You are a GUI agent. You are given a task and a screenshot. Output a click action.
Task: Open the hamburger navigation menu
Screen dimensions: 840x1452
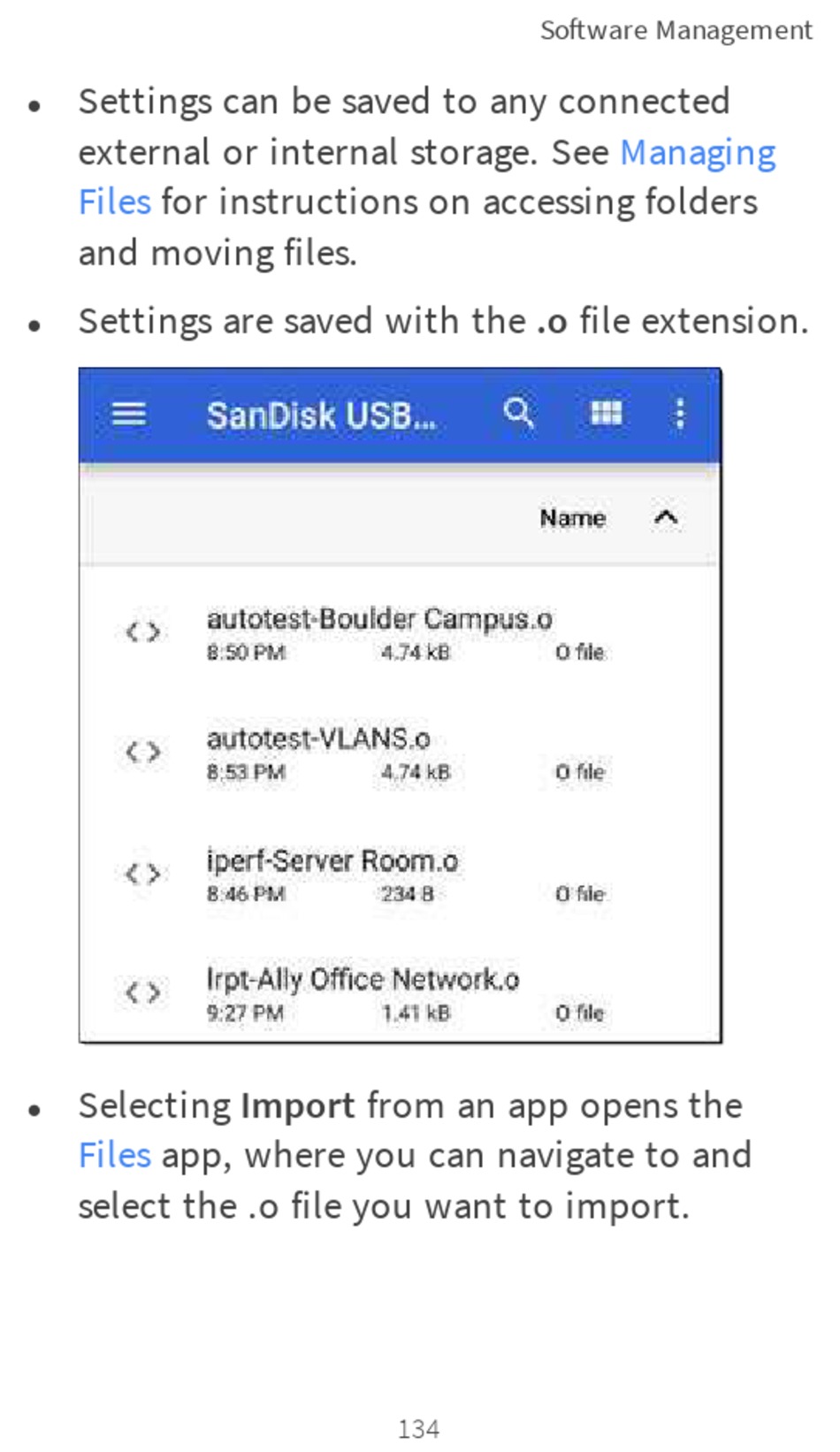129,413
